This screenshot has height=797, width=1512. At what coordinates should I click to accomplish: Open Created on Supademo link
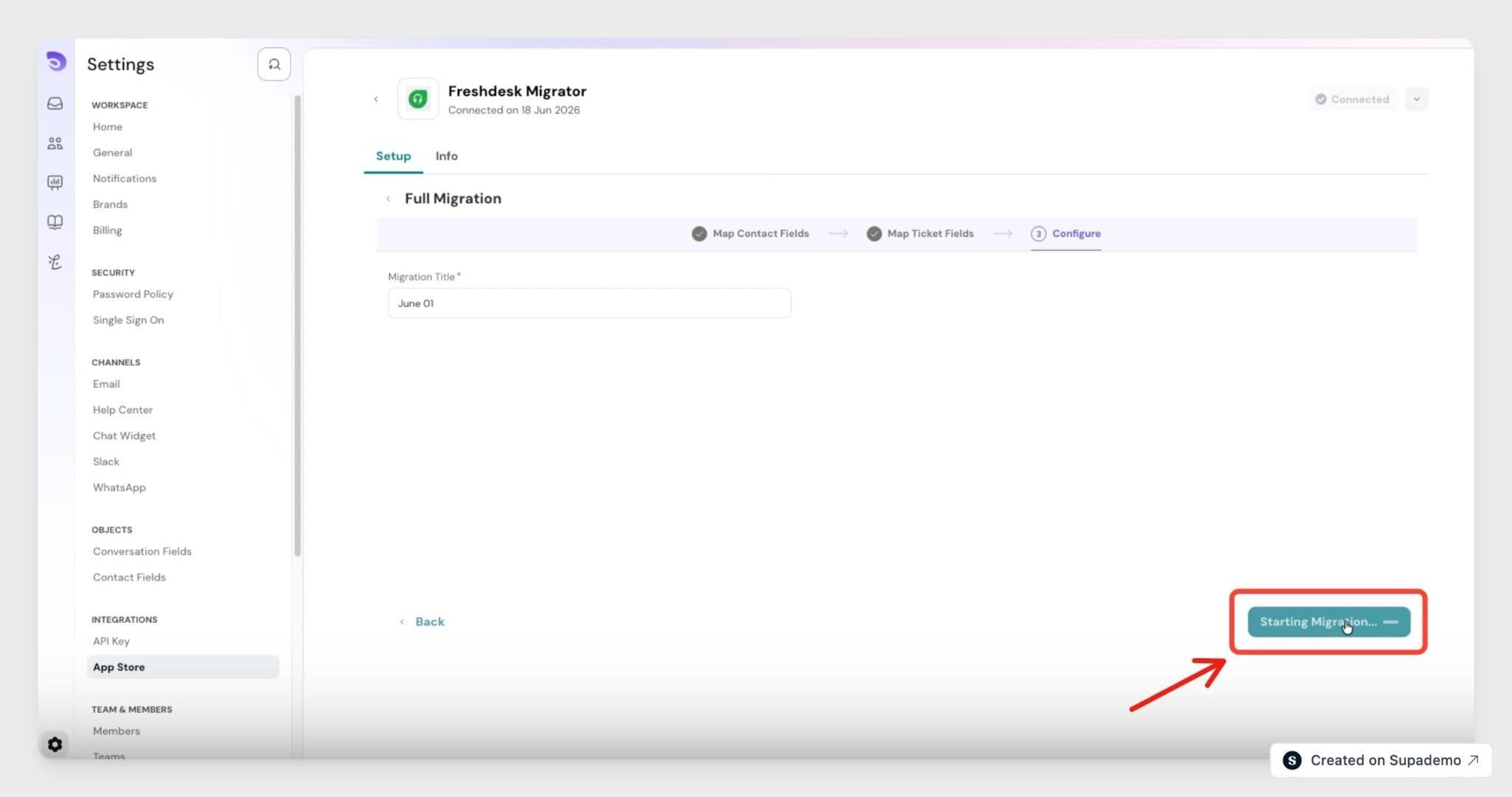click(1381, 760)
